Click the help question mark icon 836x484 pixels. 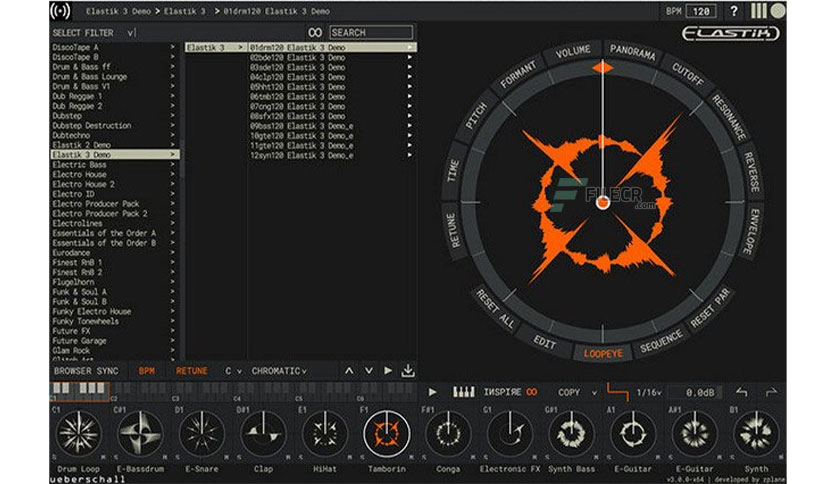734,11
